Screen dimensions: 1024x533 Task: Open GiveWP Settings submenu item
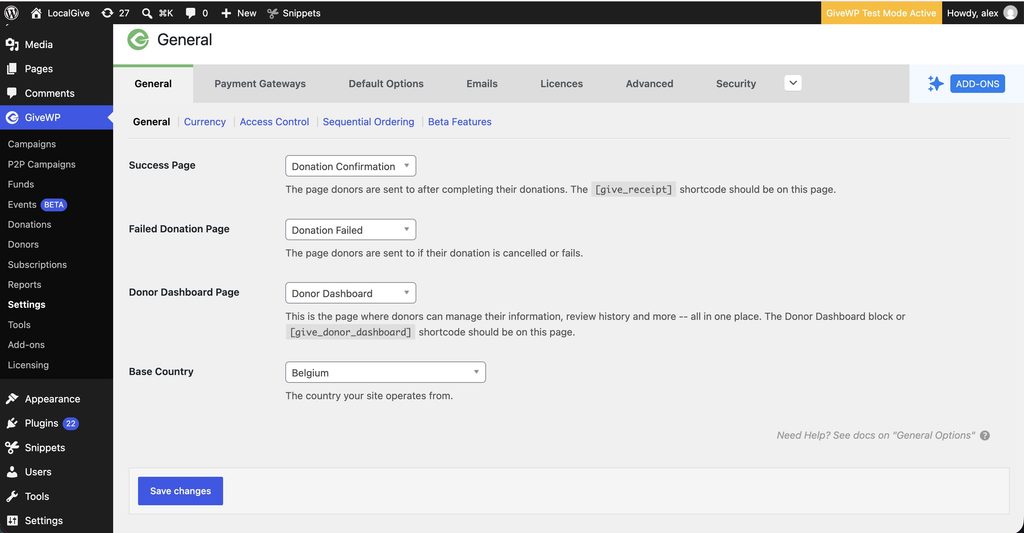point(27,304)
